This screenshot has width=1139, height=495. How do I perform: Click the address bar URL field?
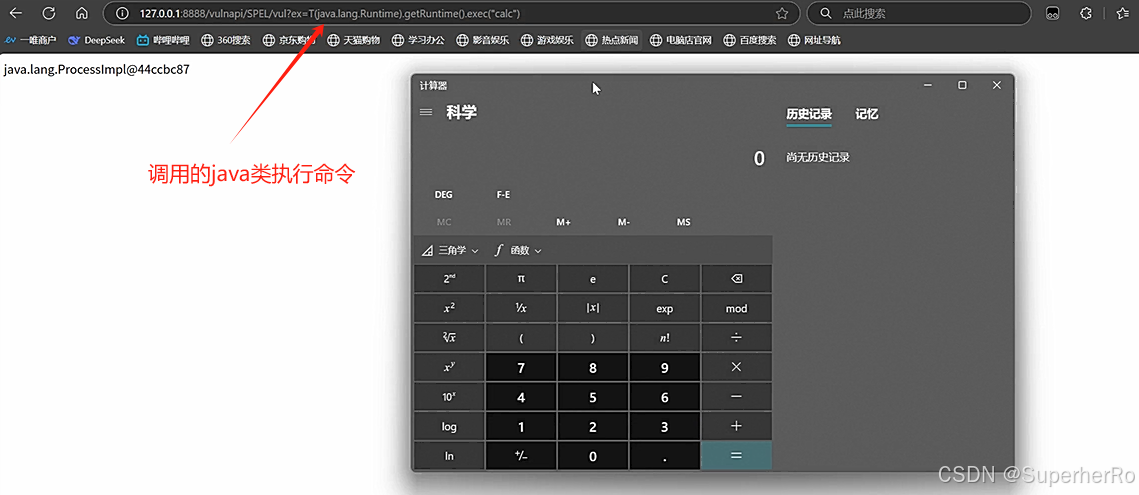(x=450, y=13)
